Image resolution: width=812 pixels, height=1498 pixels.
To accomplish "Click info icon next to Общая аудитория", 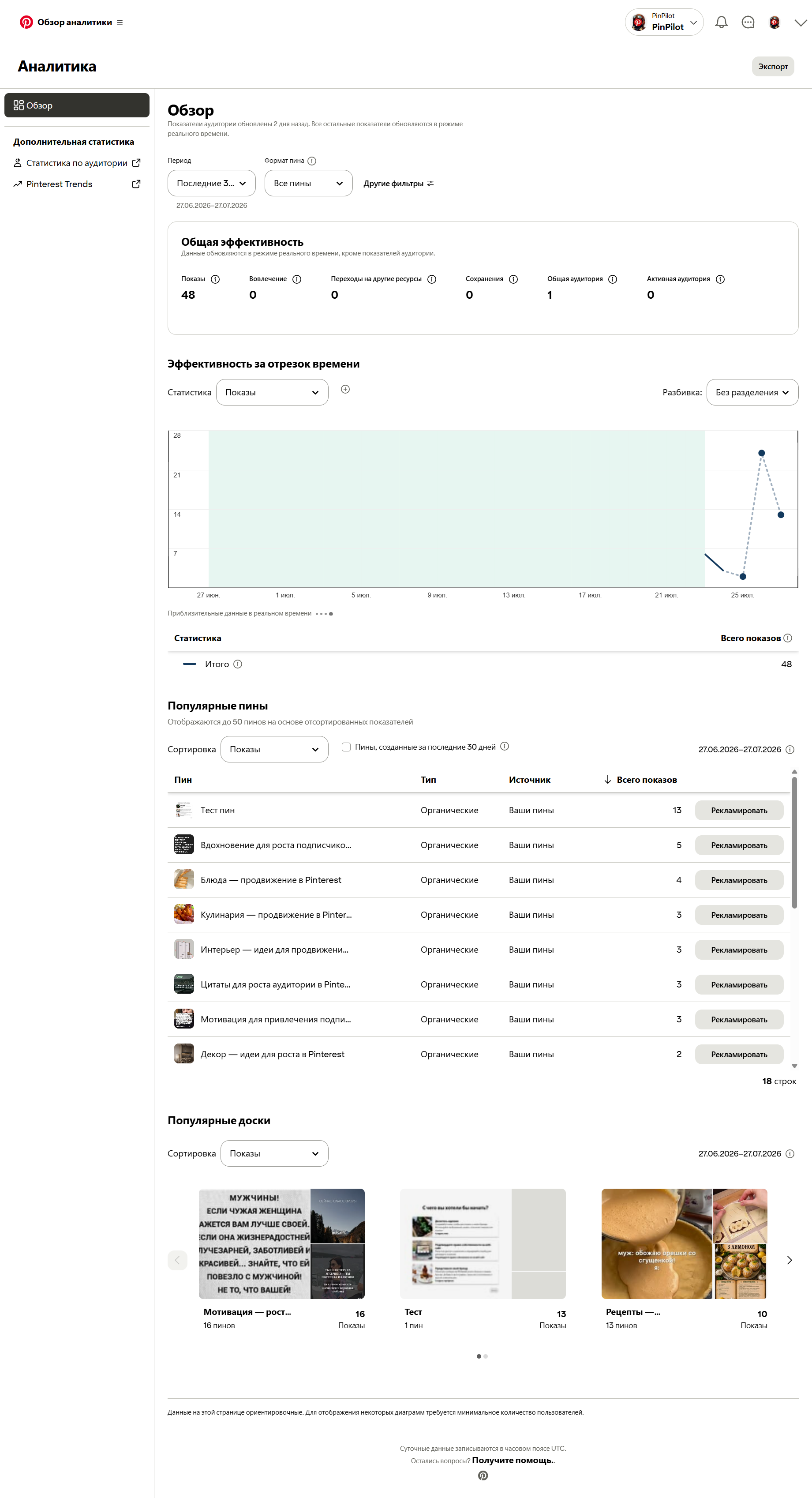I will pyautogui.click(x=613, y=279).
